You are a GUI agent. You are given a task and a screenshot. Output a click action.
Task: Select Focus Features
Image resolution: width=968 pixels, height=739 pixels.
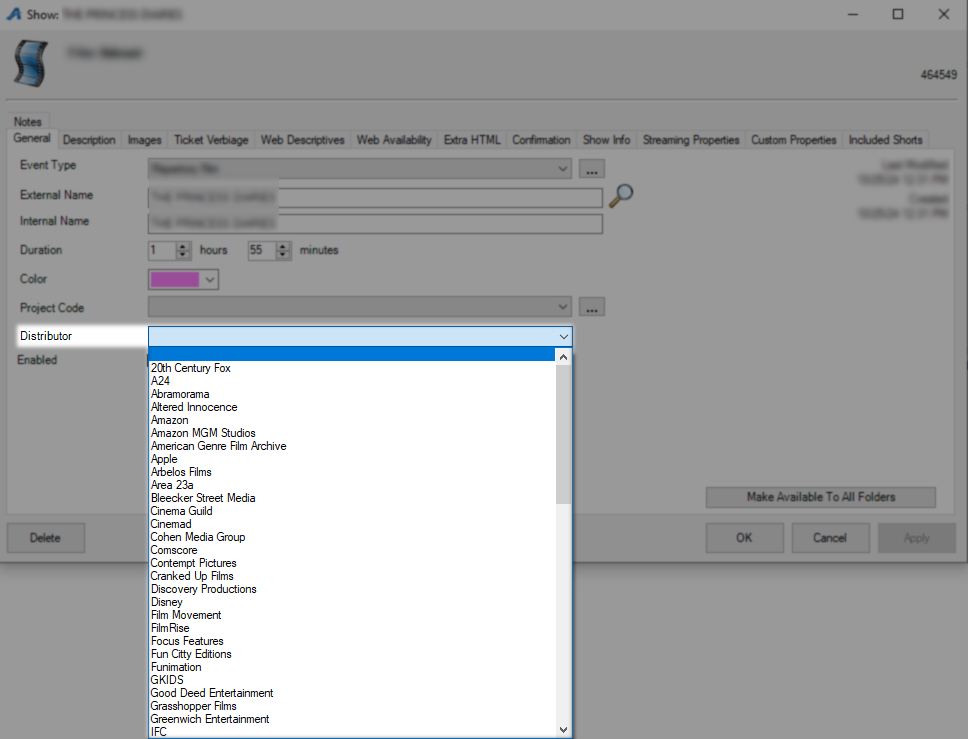click(x=352, y=641)
